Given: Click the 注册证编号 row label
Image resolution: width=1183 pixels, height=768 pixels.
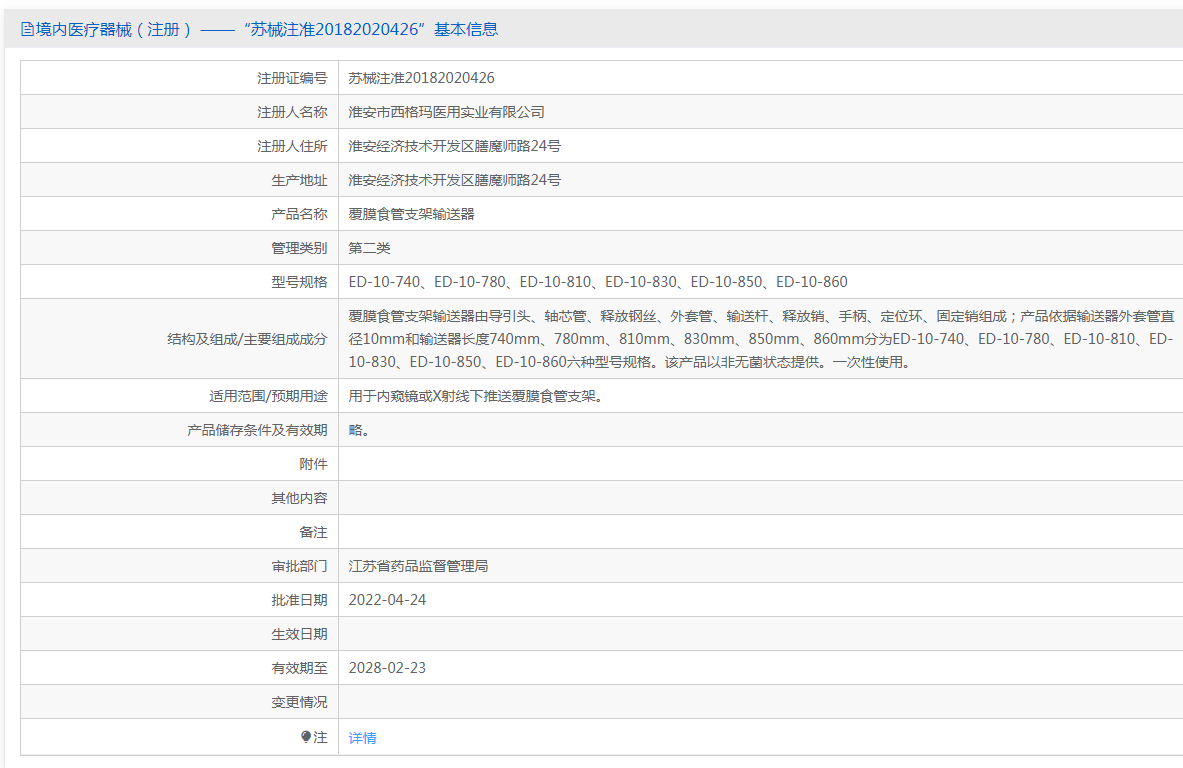Looking at the screenshot, I should coord(292,78).
